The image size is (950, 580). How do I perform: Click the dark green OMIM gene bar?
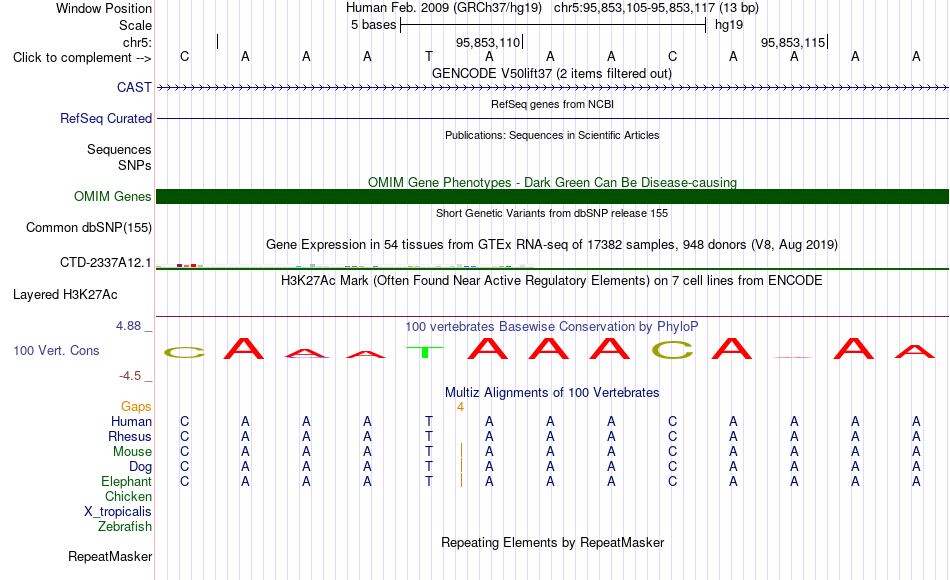pyautogui.click(x=552, y=196)
